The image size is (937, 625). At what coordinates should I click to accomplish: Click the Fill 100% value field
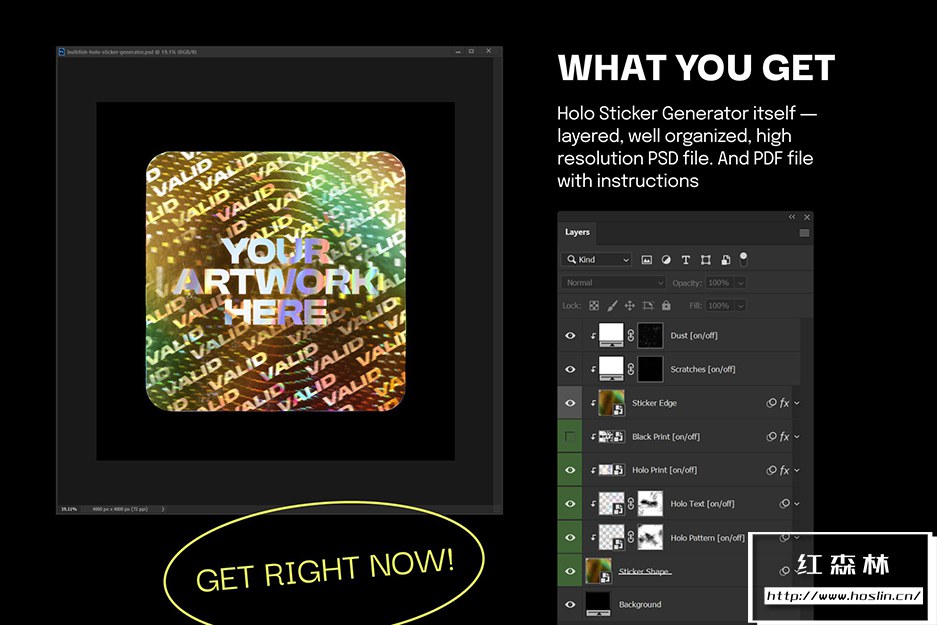click(x=719, y=306)
